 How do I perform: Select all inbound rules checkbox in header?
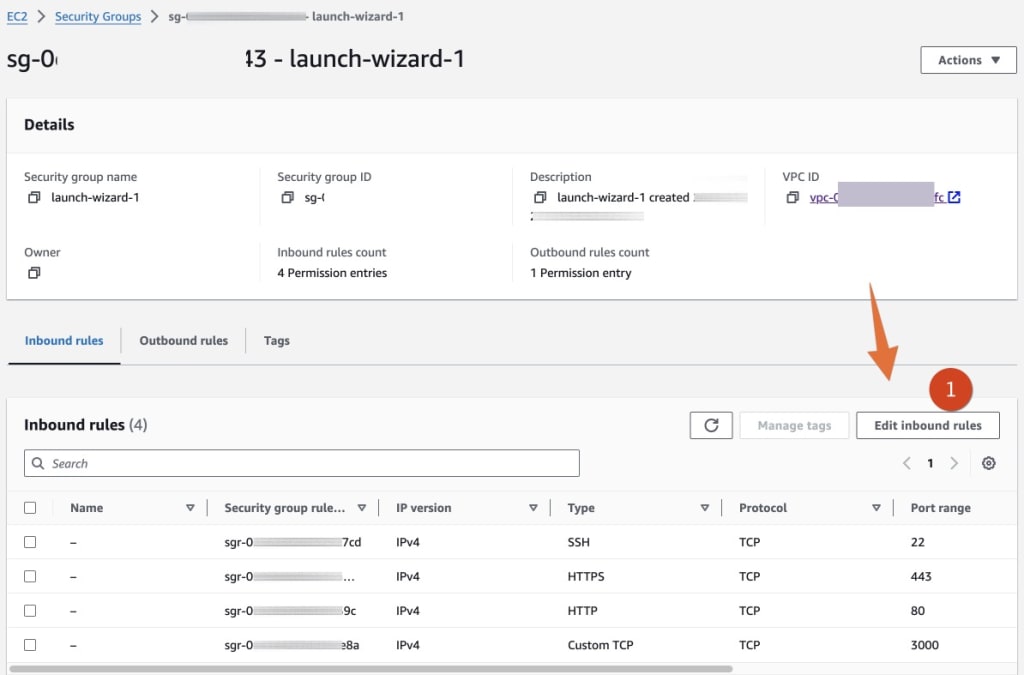[30, 508]
